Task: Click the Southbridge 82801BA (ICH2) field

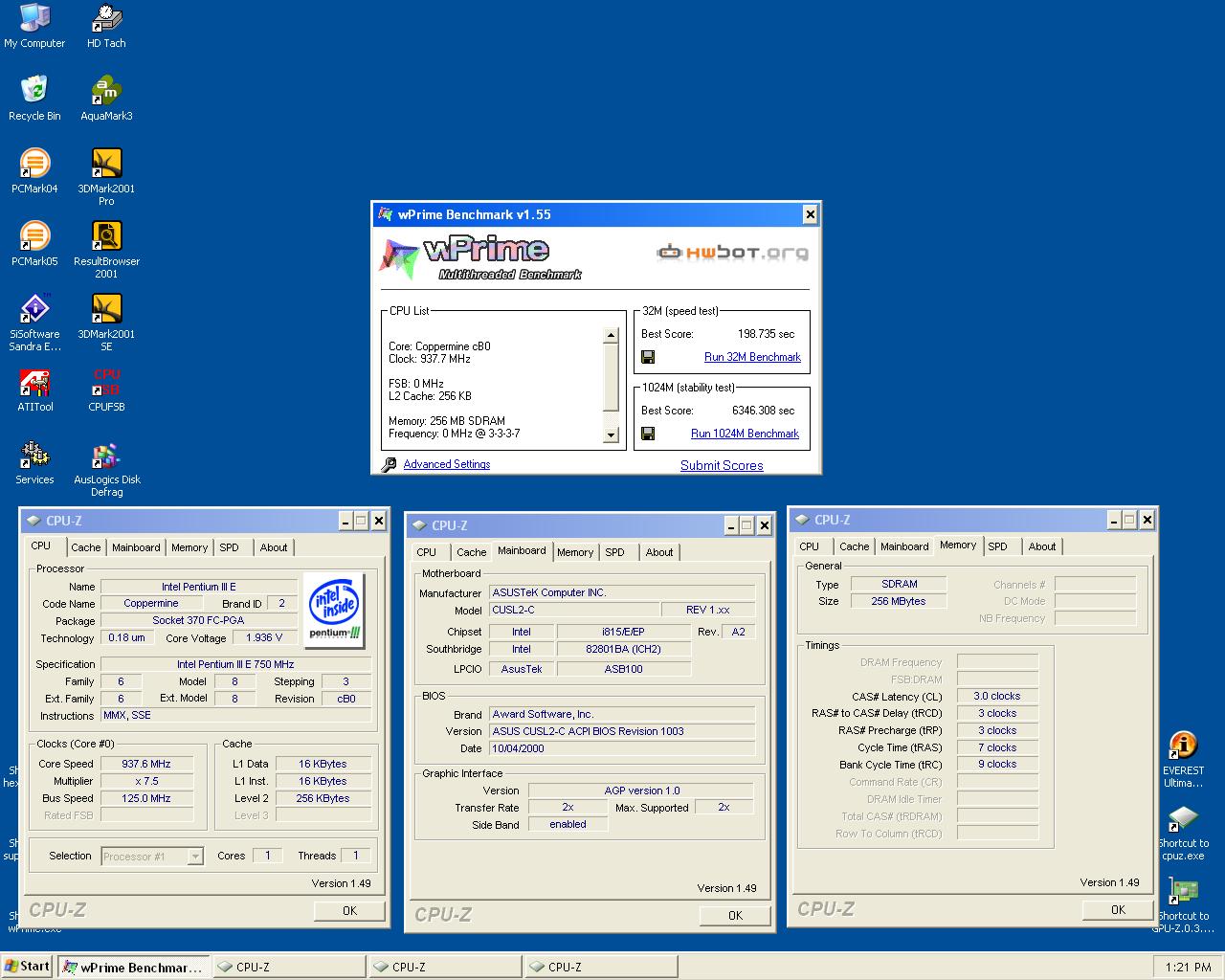Action: coord(624,649)
